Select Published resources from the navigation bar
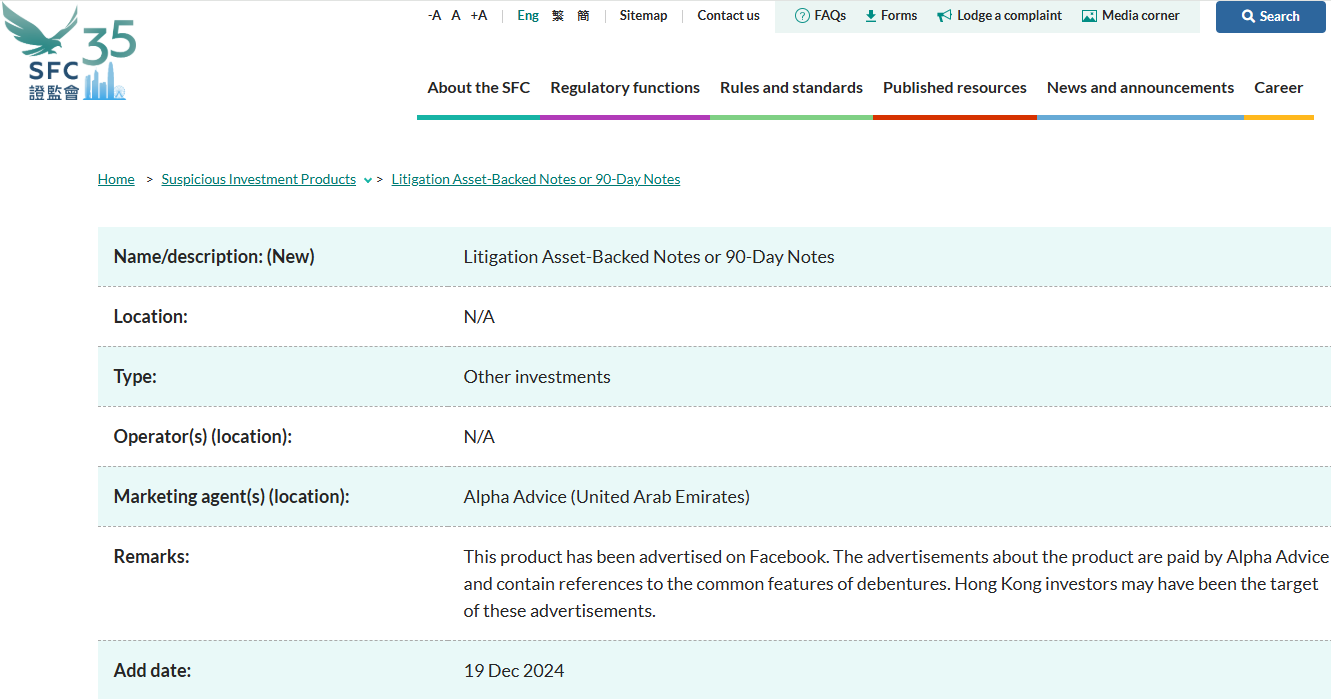Screen dimensions: 1331x699 [954, 88]
